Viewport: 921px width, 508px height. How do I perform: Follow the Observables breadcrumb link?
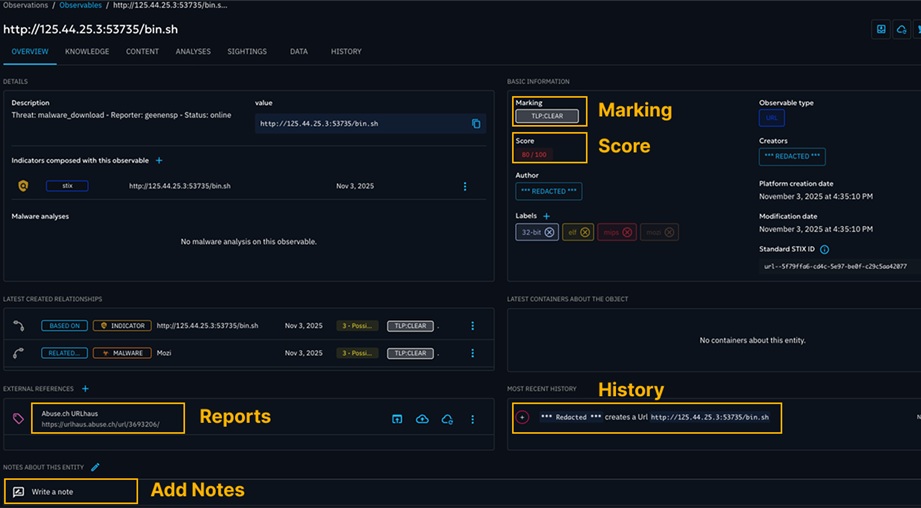(80, 5)
